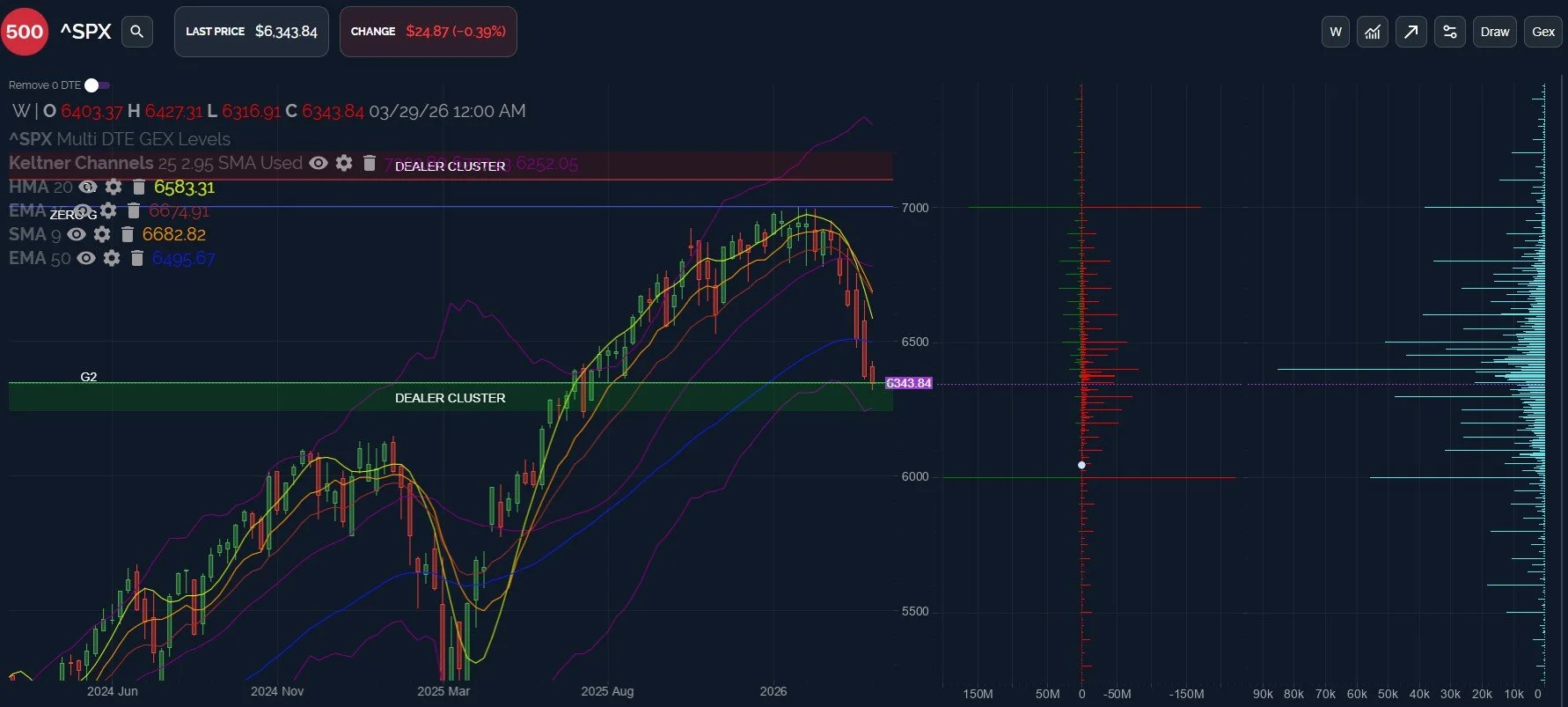The width and height of the screenshot is (1568, 707).
Task: Click the HMA value 6583.31
Action: (184, 187)
